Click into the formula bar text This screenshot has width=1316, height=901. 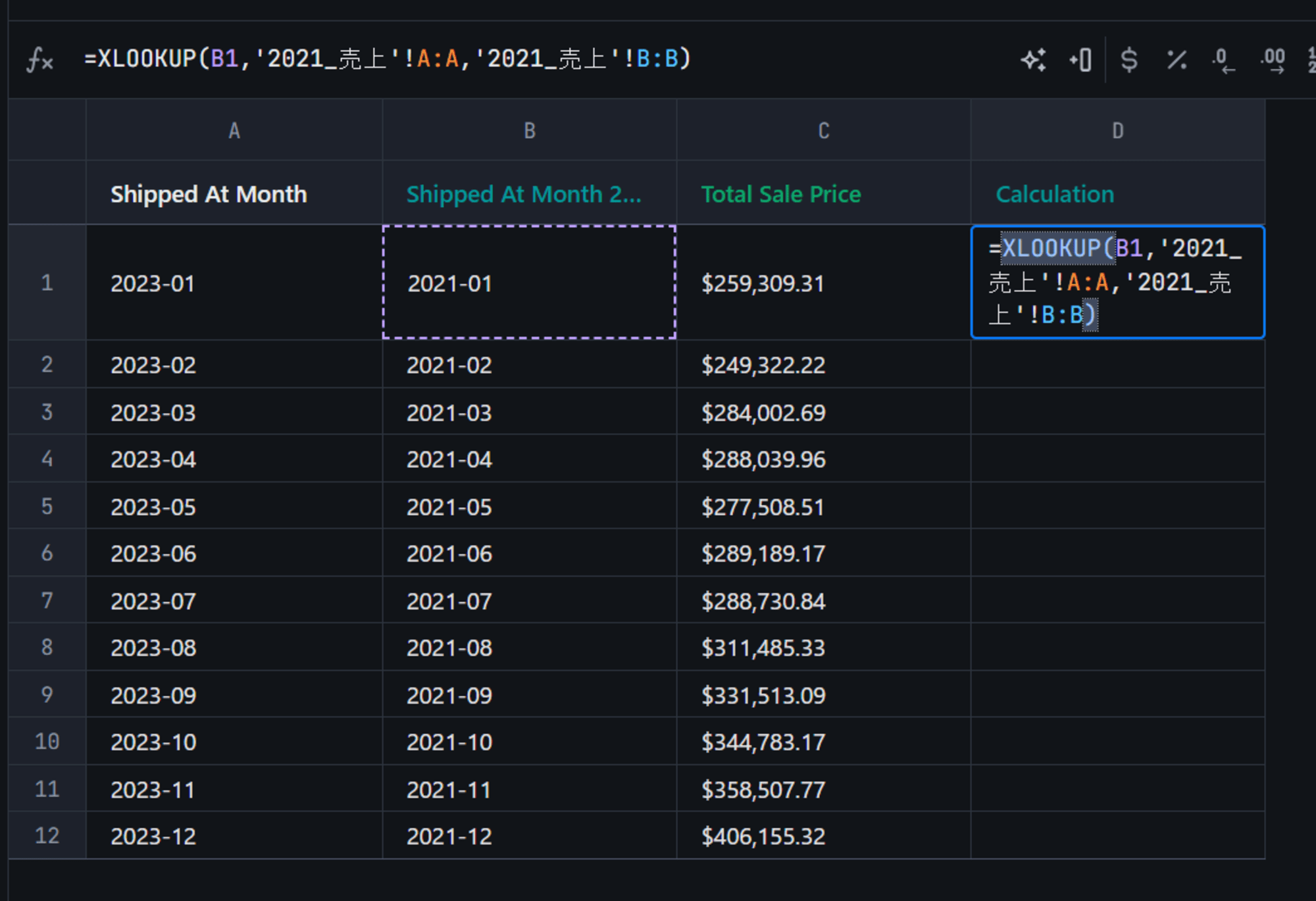pos(388,59)
